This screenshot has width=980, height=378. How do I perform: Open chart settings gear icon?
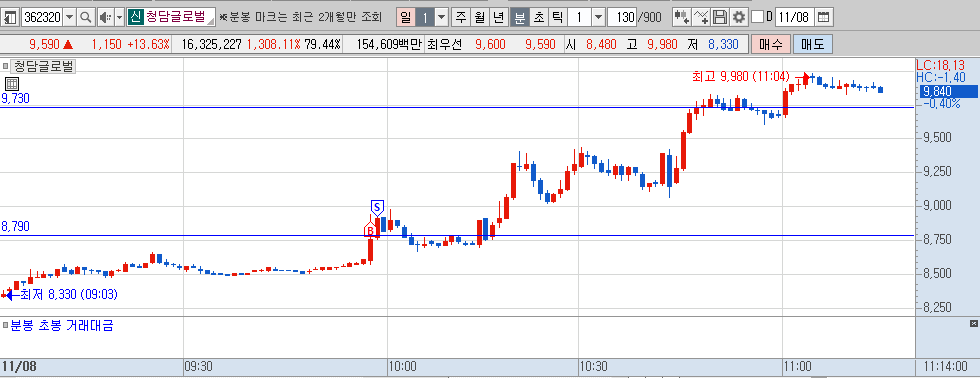pyautogui.click(x=739, y=17)
